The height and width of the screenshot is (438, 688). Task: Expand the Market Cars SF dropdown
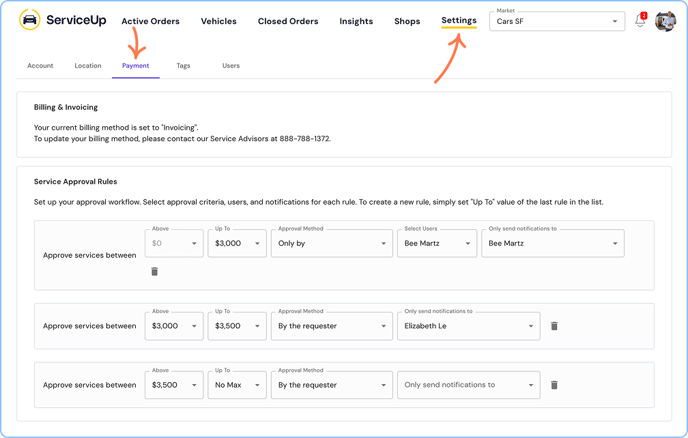(557, 21)
